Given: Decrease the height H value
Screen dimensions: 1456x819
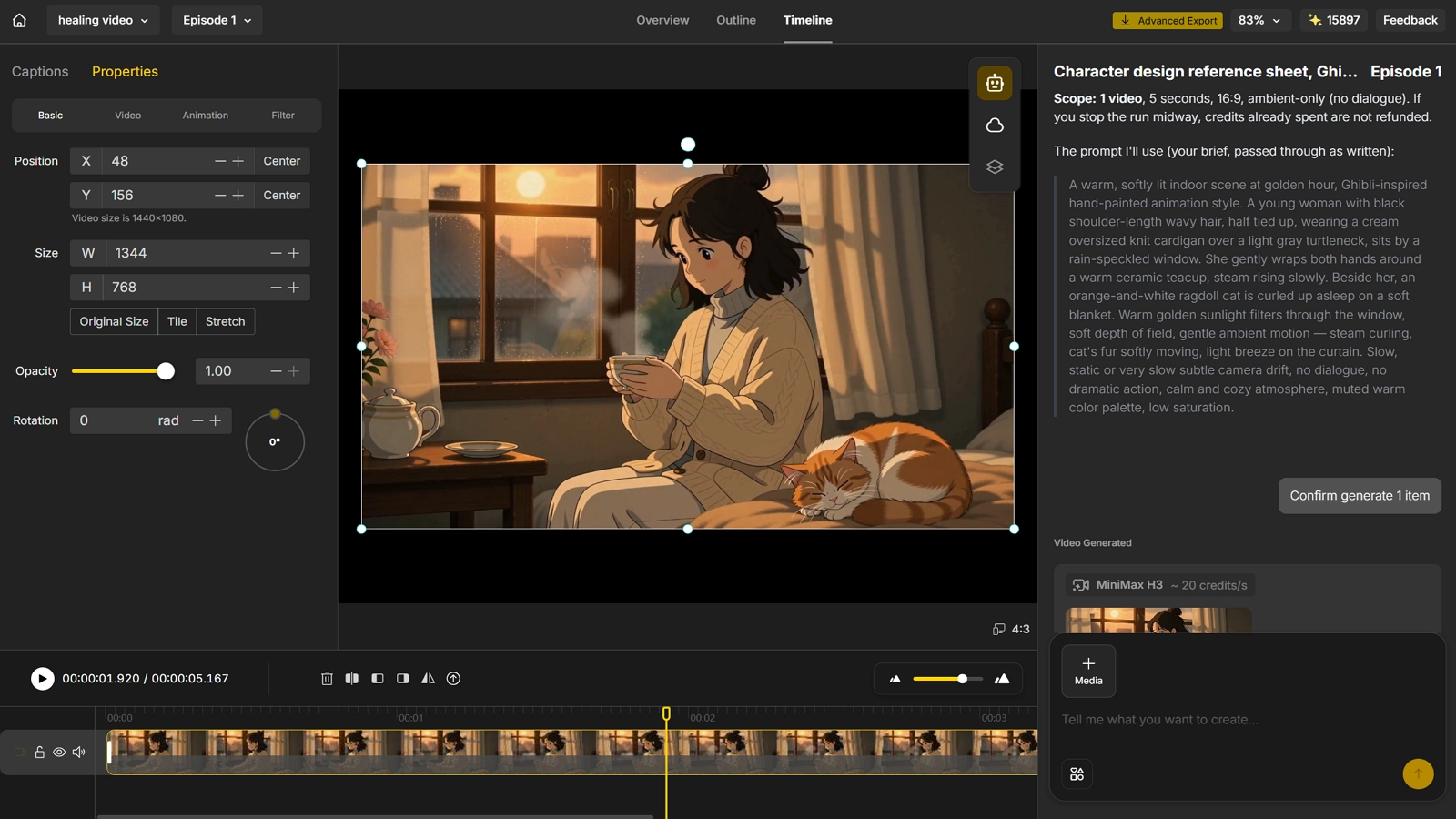Looking at the screenshot, I should click(276, 288).
